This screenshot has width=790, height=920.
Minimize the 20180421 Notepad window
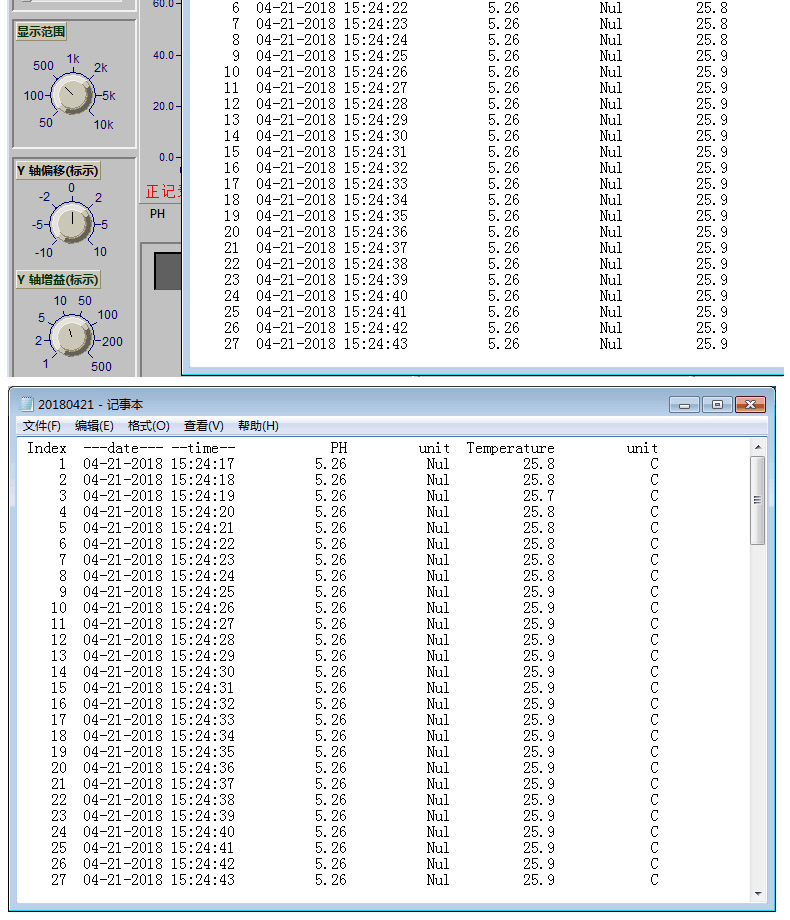coord(684,405)
